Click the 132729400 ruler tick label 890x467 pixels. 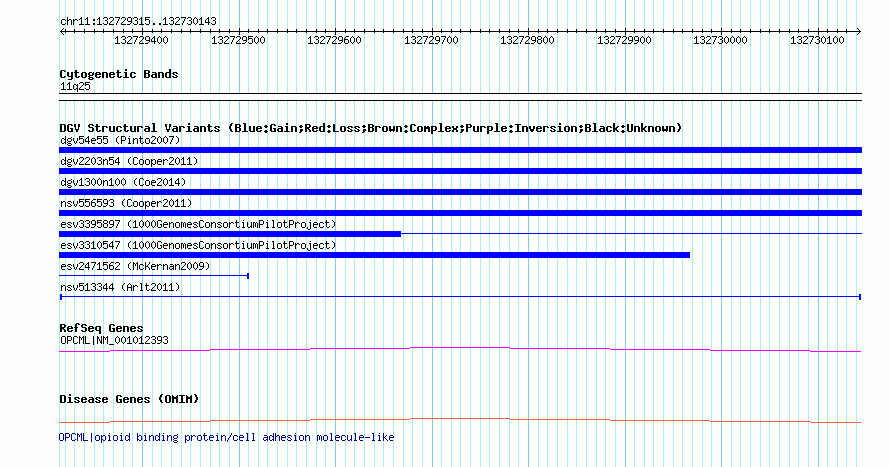[141, 40]
